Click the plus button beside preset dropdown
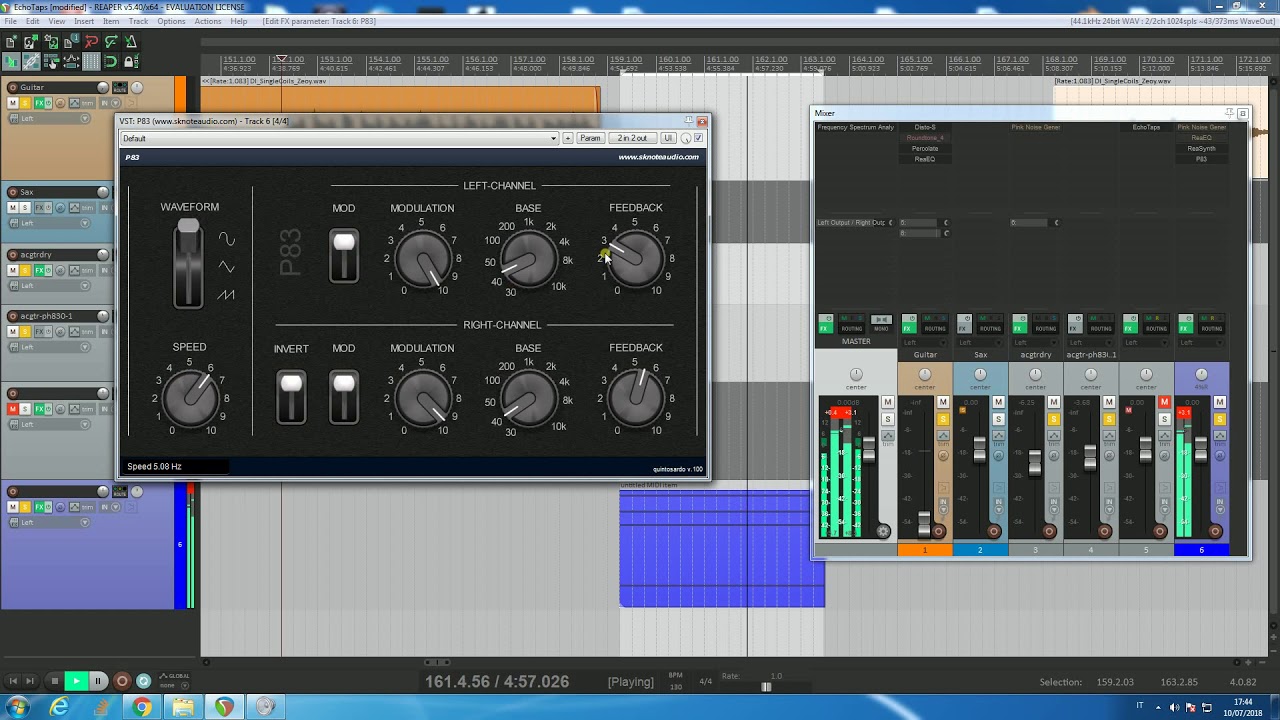1280x720 pixels. click(x=567, y=138)
